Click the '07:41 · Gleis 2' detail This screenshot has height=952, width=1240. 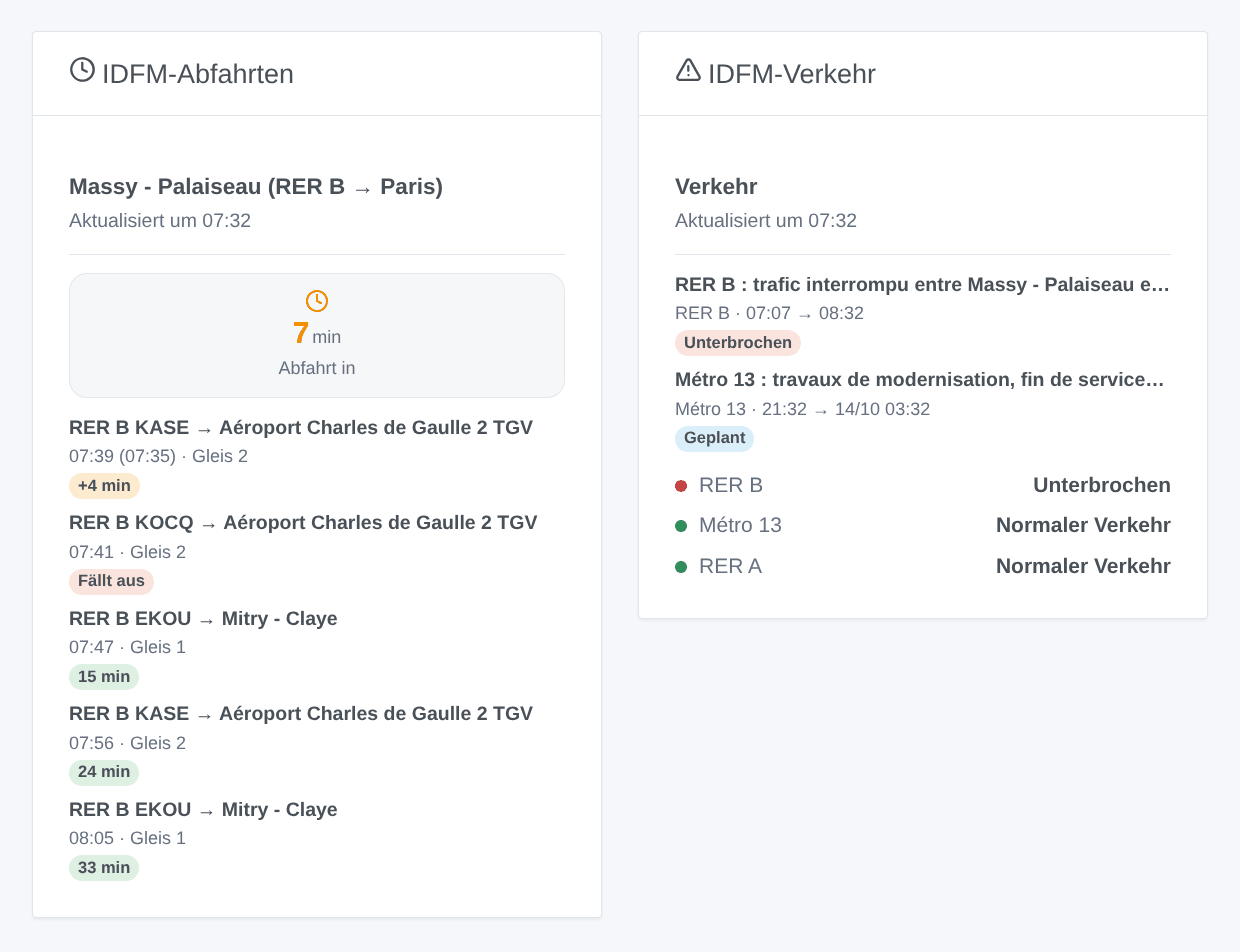127,552
